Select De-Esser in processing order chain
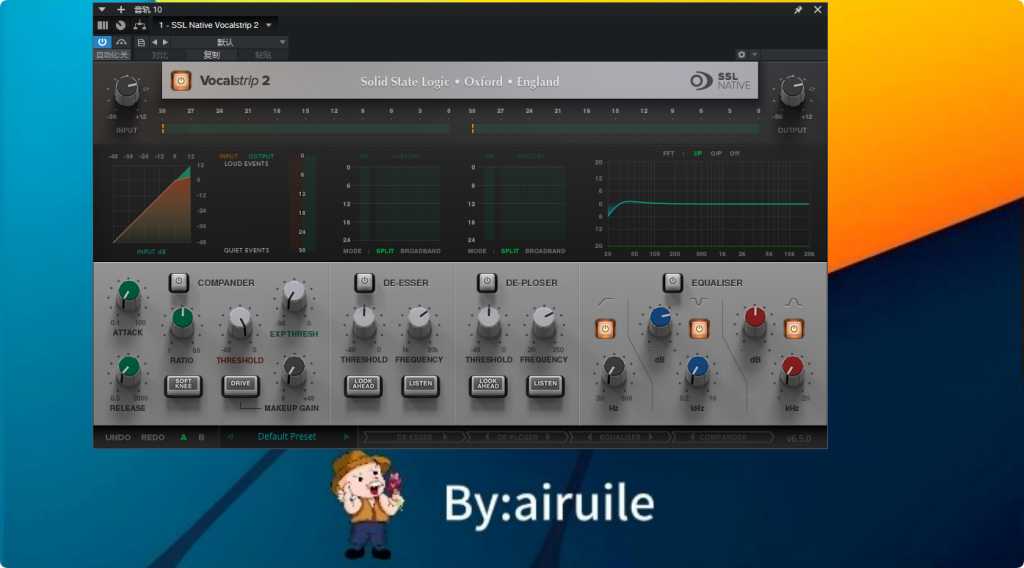Image resolution: width=1024 pixels, height=568 pixels. pyautogui.click(x=415, y=437)
